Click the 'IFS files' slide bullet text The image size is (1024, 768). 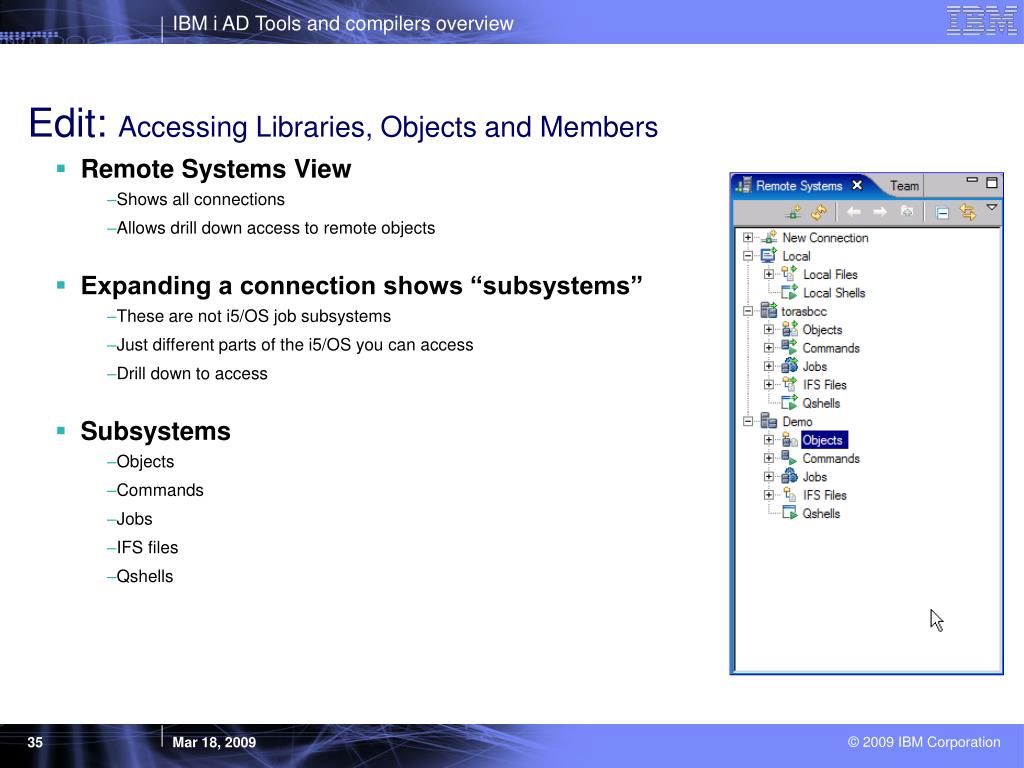point(147,547)
